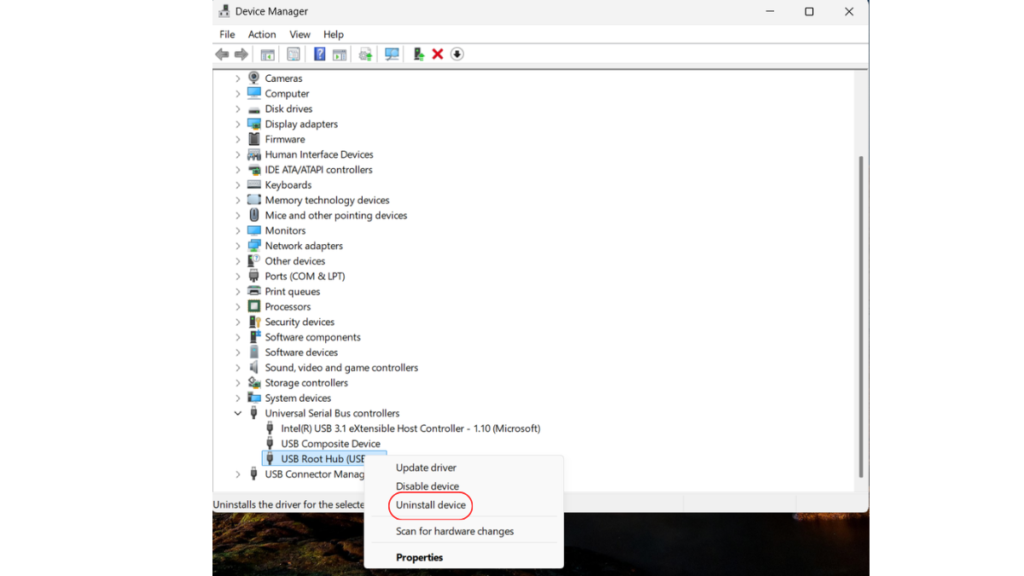Screen dimensions: 1024x576
Task: Open the Properties toolbar icon
Action: (x=293, y=54)
